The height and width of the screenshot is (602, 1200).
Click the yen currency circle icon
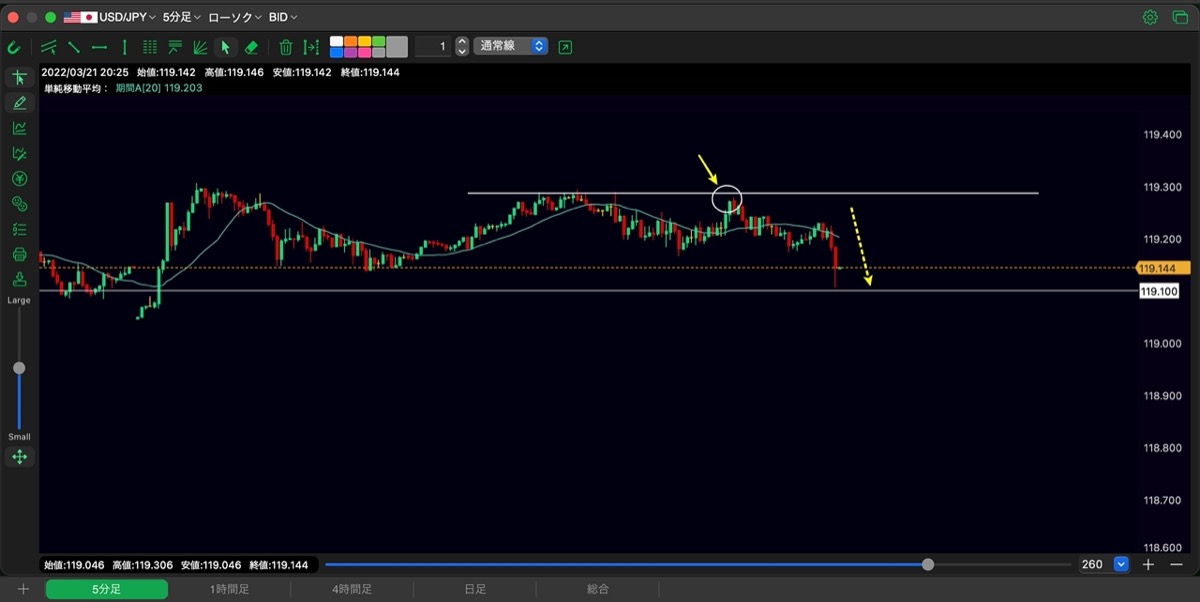tap(19, 179)
